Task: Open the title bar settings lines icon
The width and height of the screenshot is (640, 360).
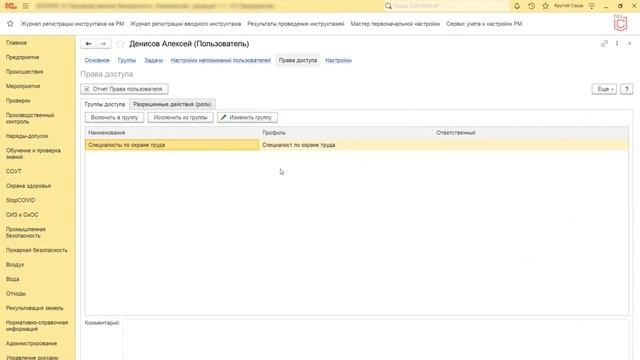Action: click(592, 6)
